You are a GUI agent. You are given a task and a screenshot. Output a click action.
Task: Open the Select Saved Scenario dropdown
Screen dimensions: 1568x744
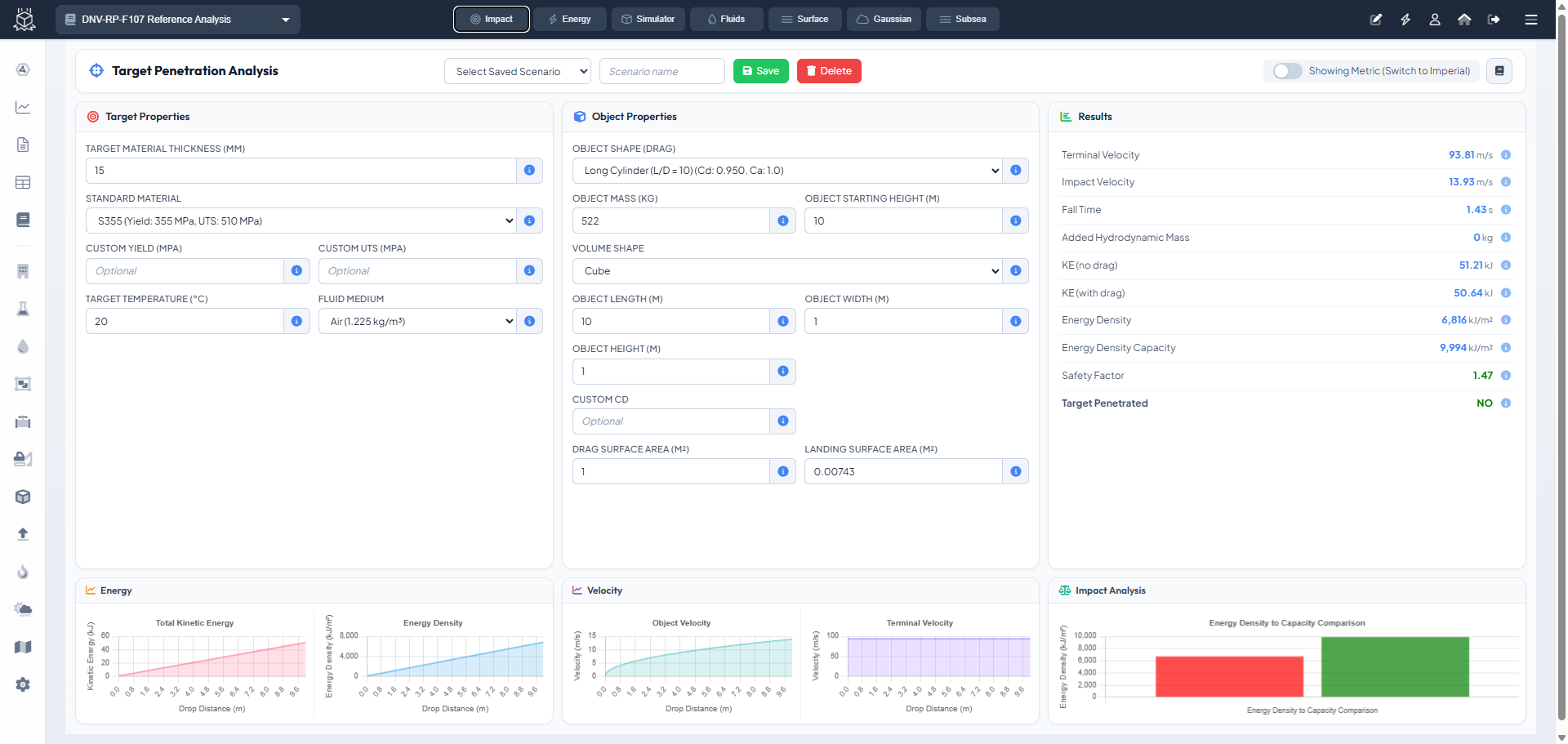click(x=518, y=72)
